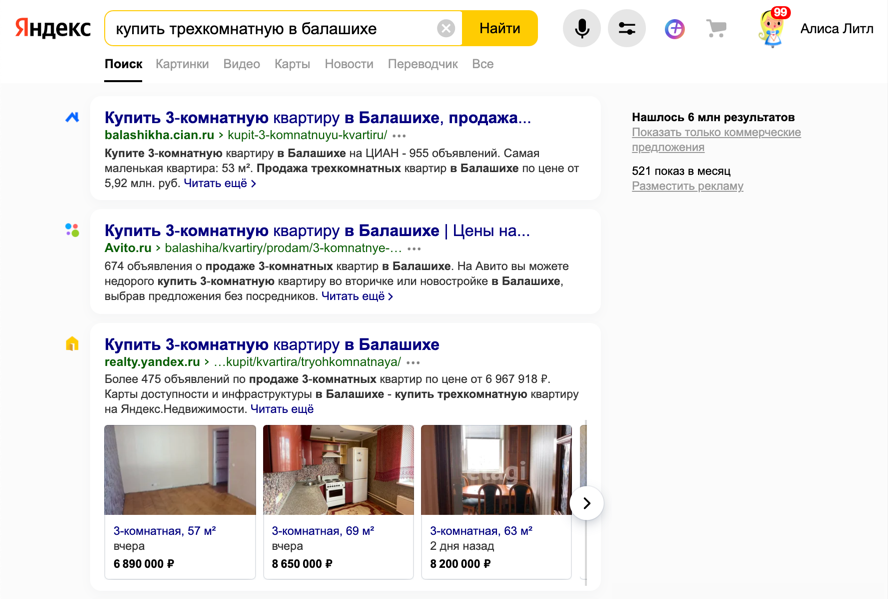This screenshot has height=599, width=888.
Task: Open the colorful Yandex Plus icon
Action: pyautogui.click(x=675, y=29)
